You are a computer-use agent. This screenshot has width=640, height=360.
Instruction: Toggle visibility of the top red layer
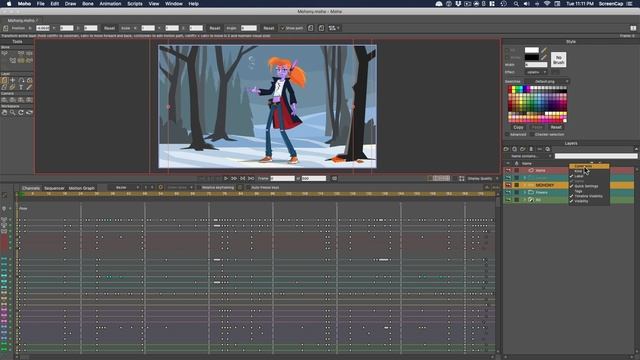click(508, 171)
